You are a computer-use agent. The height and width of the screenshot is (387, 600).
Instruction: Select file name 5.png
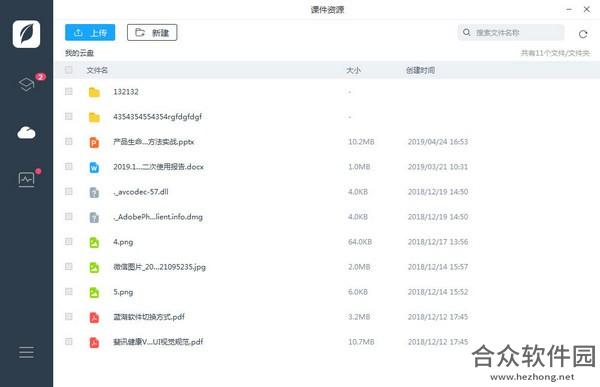tap(123, 292)
